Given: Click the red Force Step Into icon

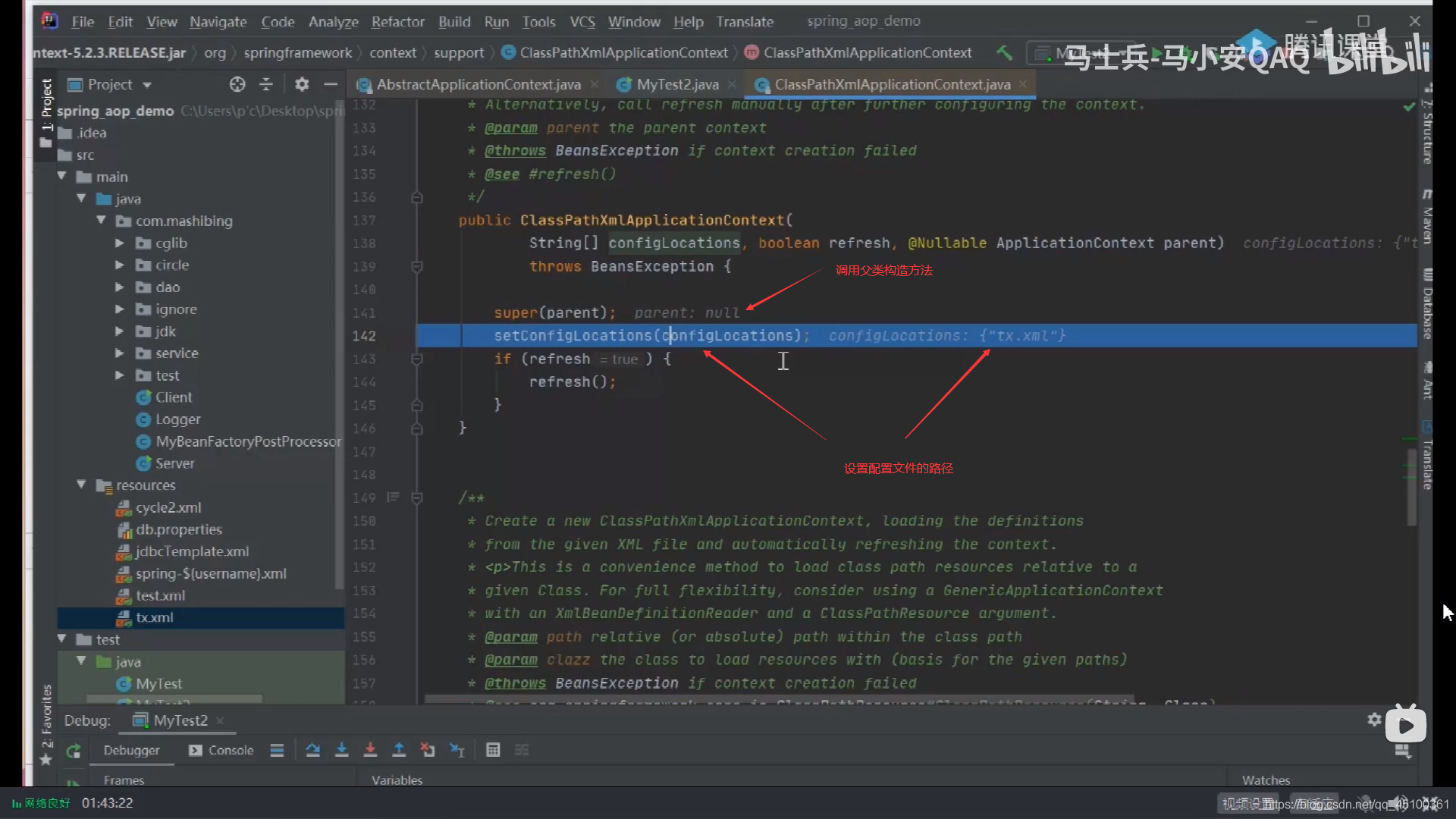Looking at the screenshot, I should (370, 750).
